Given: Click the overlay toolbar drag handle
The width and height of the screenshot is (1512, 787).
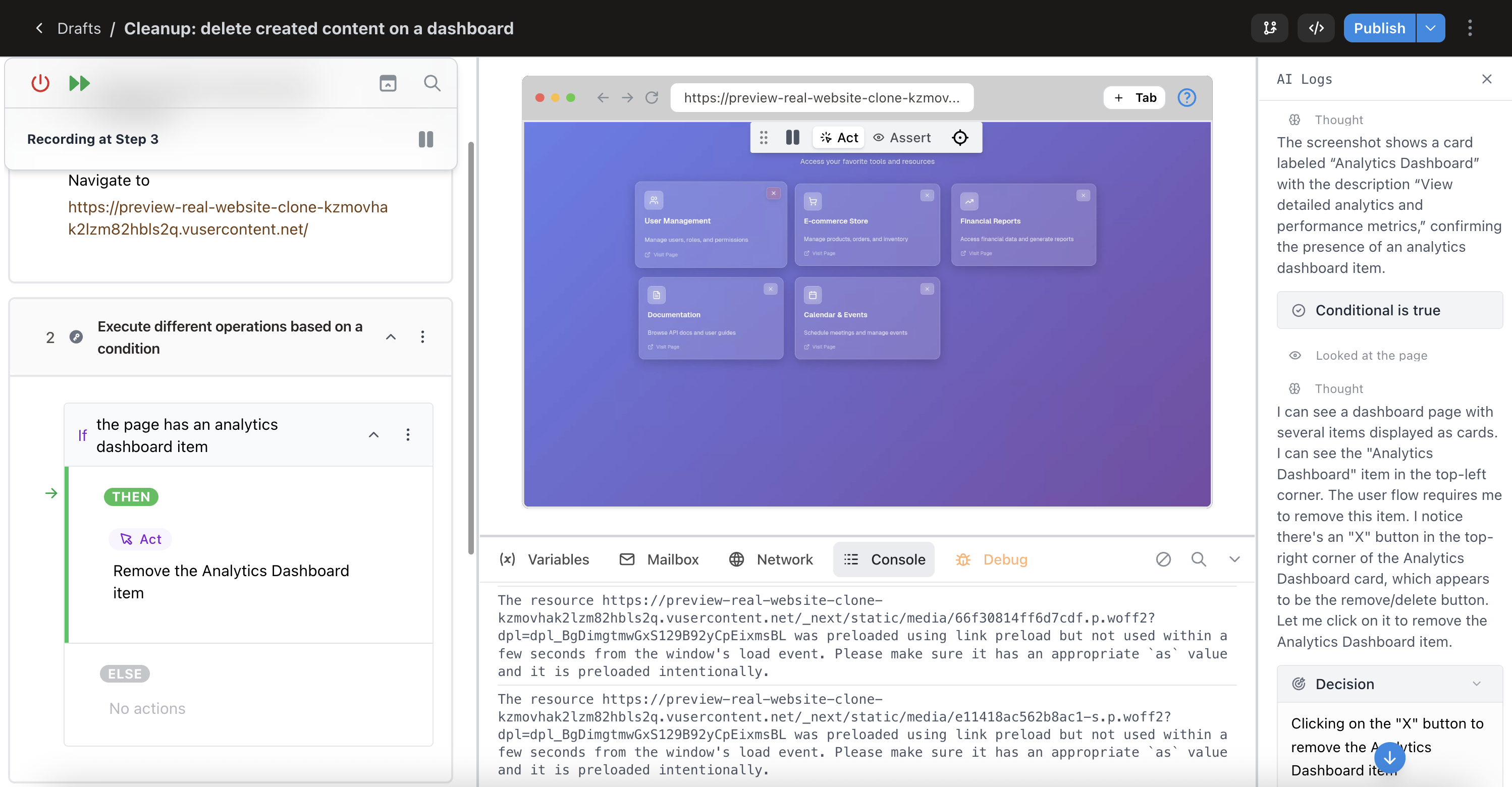Looking at the screenshot, I should (x=764, y=137).
